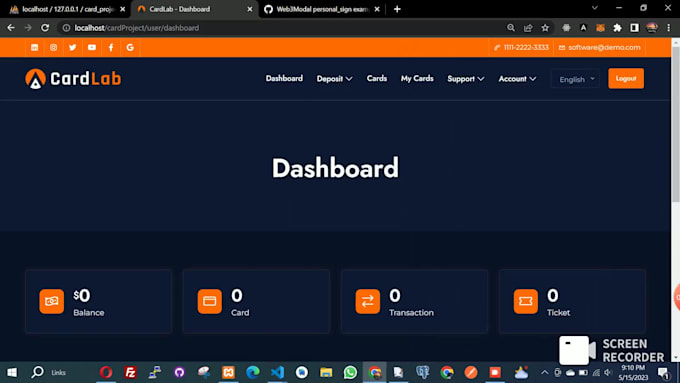Open the browser zoom magnifier icon
The image size is (680, 383).
[x=511, y=28]
